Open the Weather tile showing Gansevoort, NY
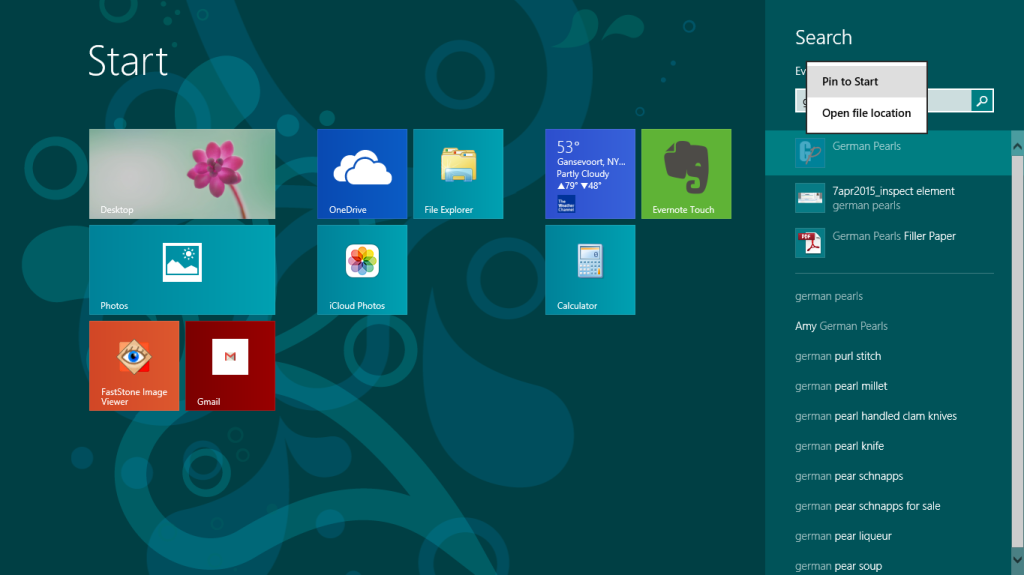The height and width of the screenshot is (575, 1024). click(x=590, y=174)
